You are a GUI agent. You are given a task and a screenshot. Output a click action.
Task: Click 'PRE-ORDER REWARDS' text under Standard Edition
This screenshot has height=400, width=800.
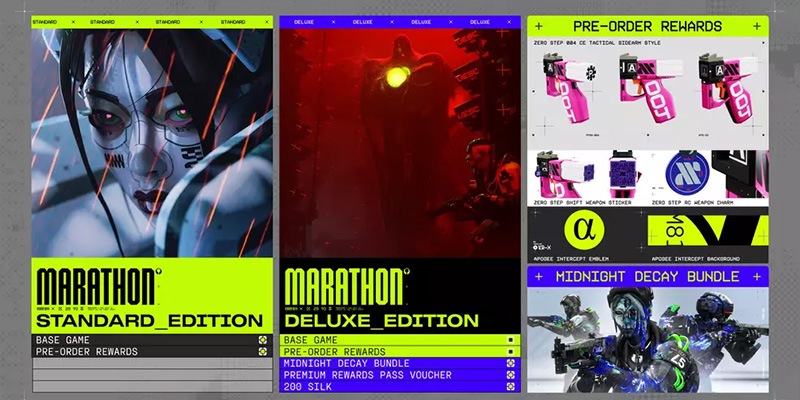point(87,352)
